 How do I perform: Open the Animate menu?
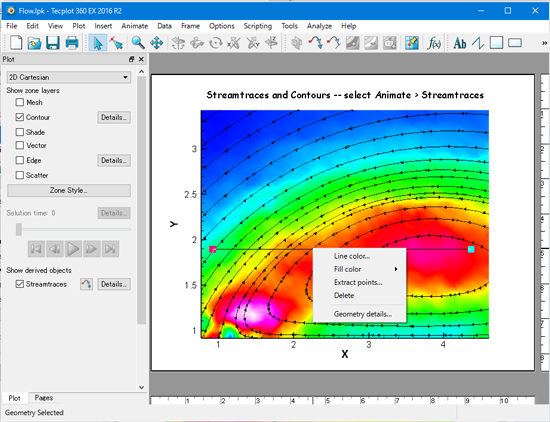tap(134, 26)
